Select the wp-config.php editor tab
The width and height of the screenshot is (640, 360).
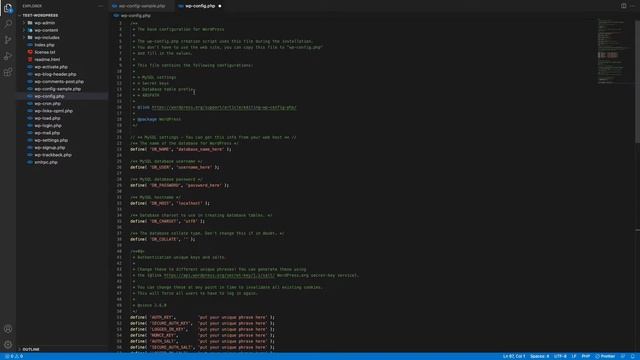[x=200, y=6]
